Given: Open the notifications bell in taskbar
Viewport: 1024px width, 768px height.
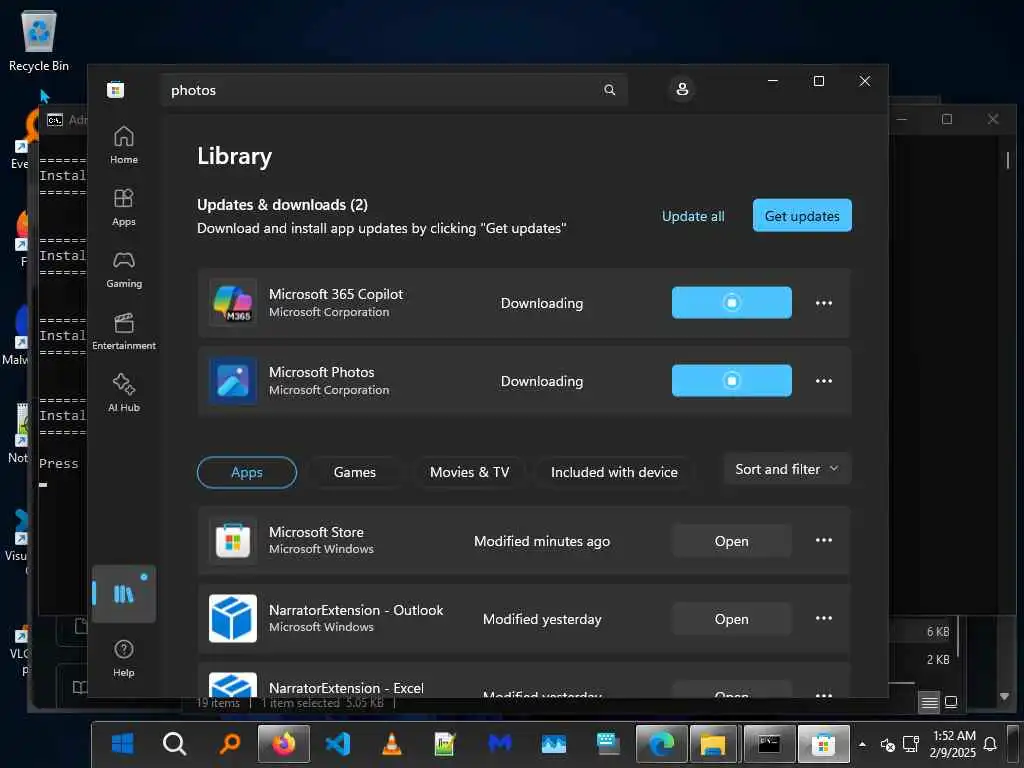Looking at the screenshot, I should point(990,744).
